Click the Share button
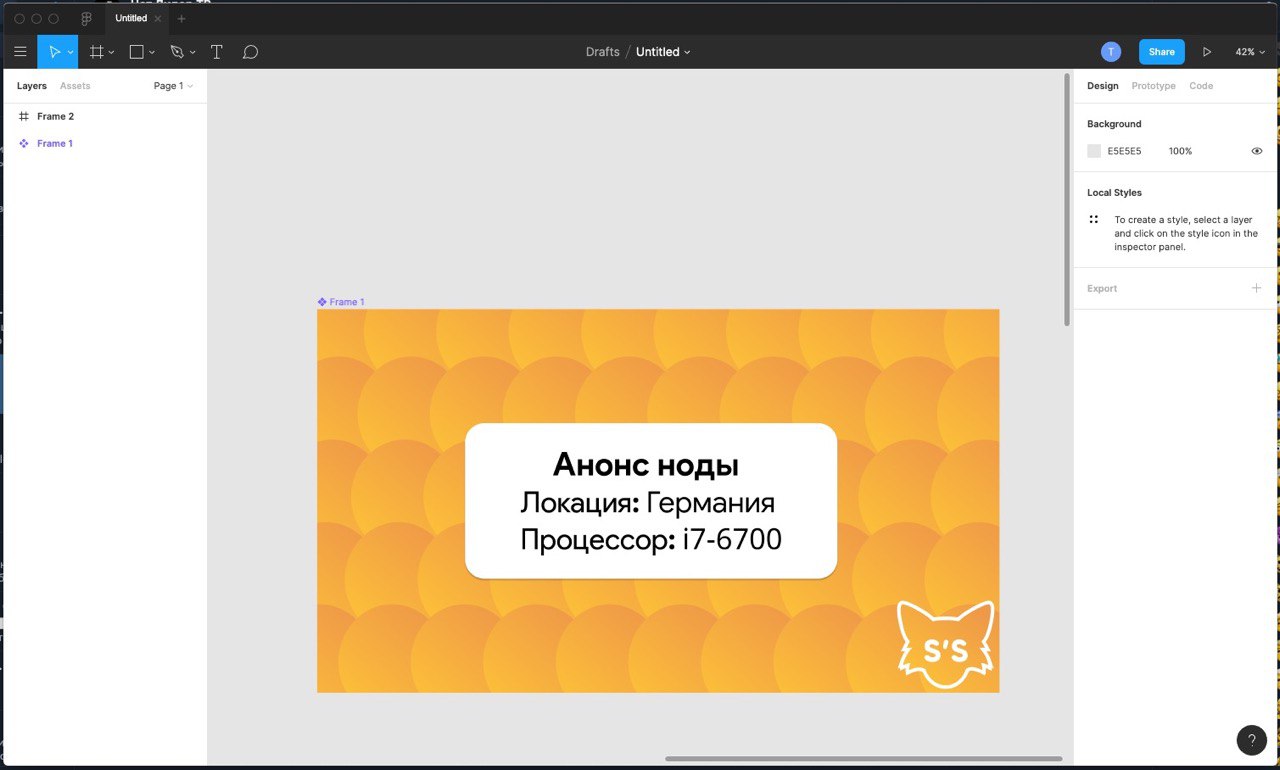This screenshot has width=1280, height=770. (x=1161, y=52)
